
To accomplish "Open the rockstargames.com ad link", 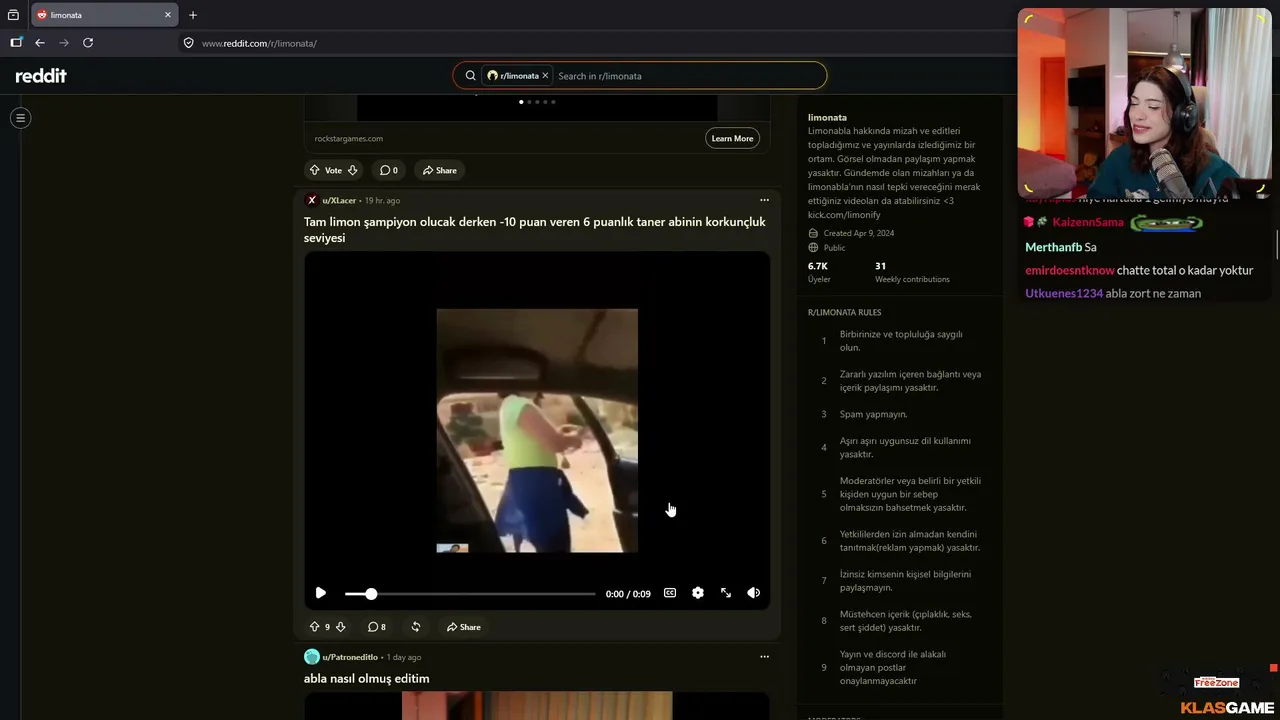I will tap(349, 139).
